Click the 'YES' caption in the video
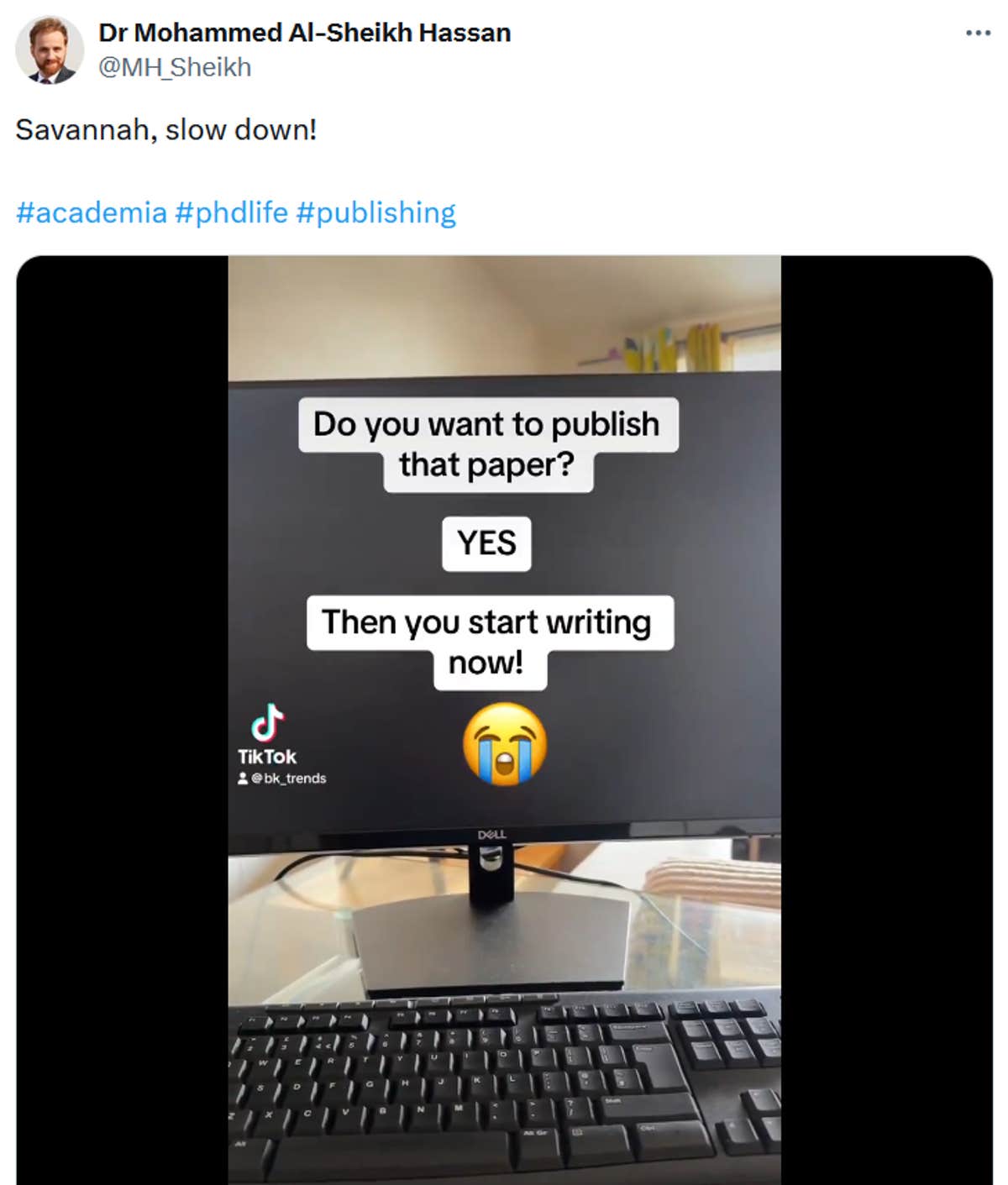 tap(486, 543)
